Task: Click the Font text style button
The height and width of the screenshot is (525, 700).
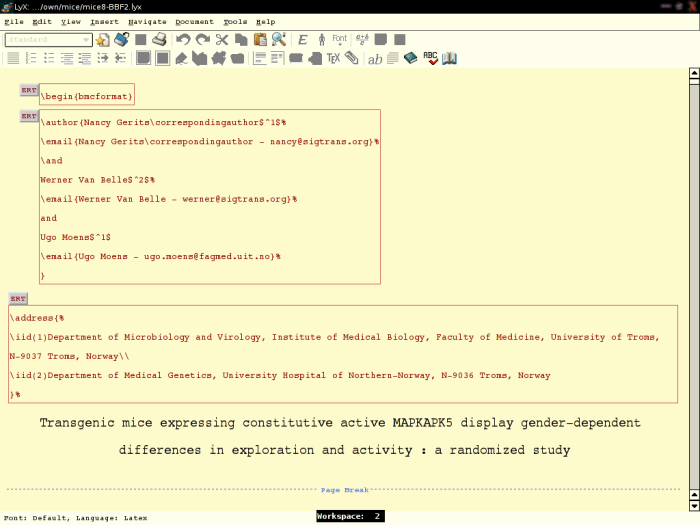Action: pyautogui.click(x=340, y=40)
